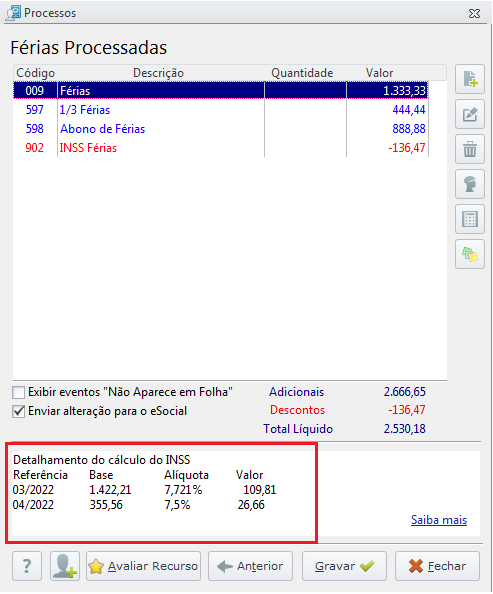This screenshot has width=493, height=594.
Task: Click the Descrição column header
Action: click(158, 73)
